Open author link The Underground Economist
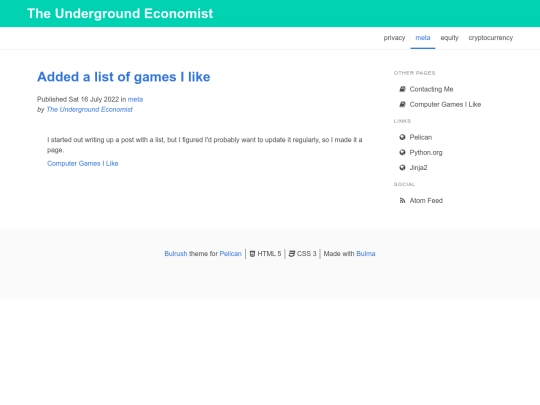 (90, 110)
